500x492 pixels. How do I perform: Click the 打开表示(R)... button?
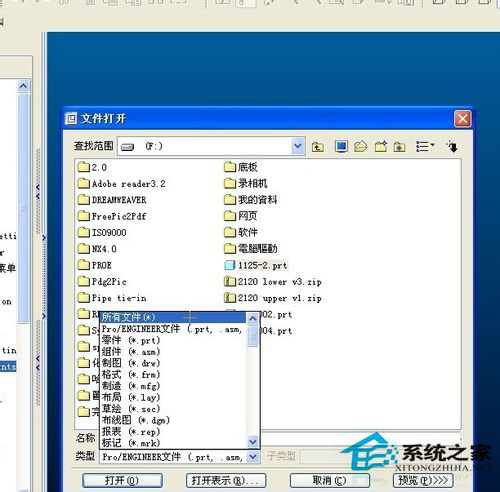coord(226,480)
